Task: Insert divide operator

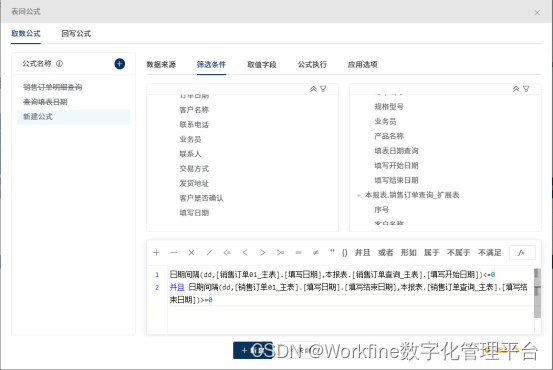Action: point(209,253)
